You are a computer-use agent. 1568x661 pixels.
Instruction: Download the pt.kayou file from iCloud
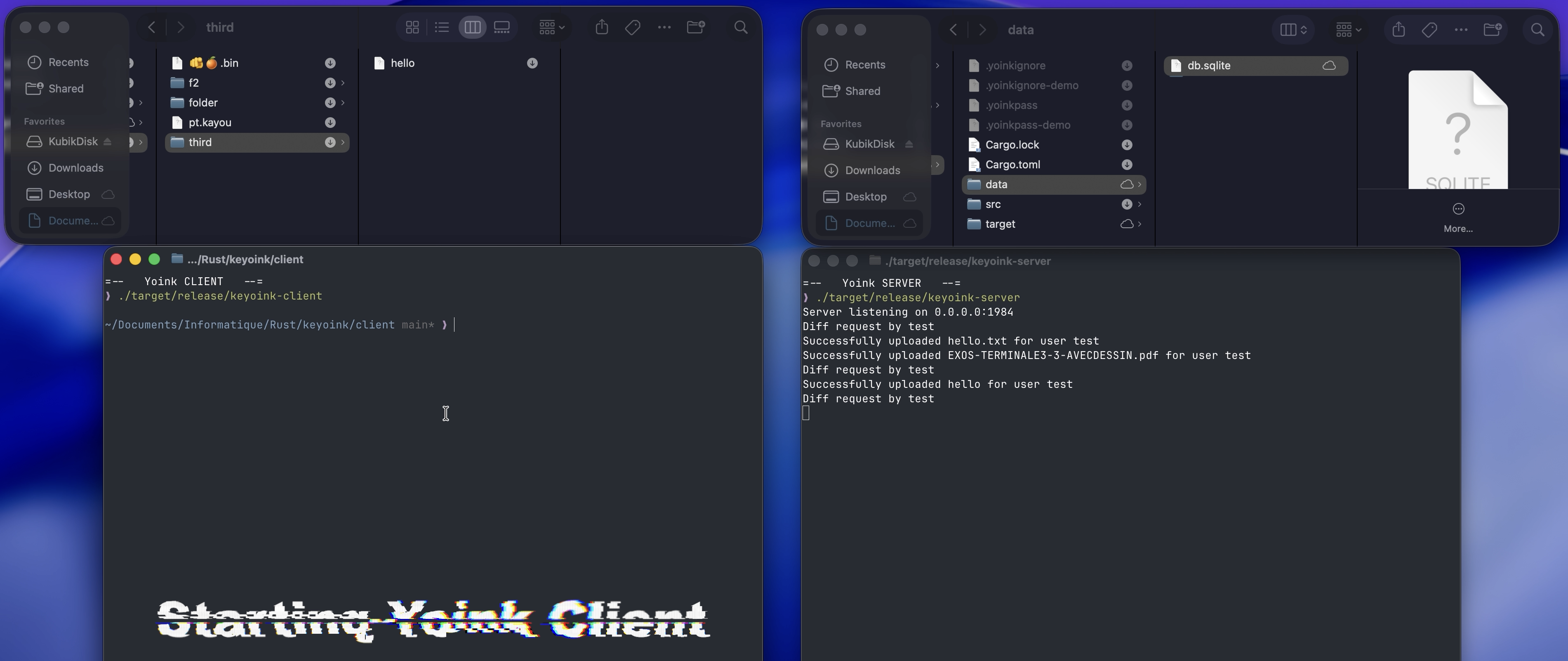[x=330, y=123]
